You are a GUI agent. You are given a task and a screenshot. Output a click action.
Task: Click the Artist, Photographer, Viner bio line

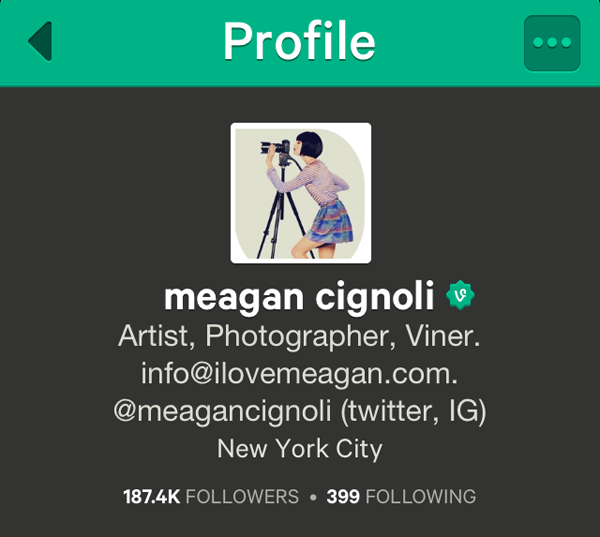(299, 336)
